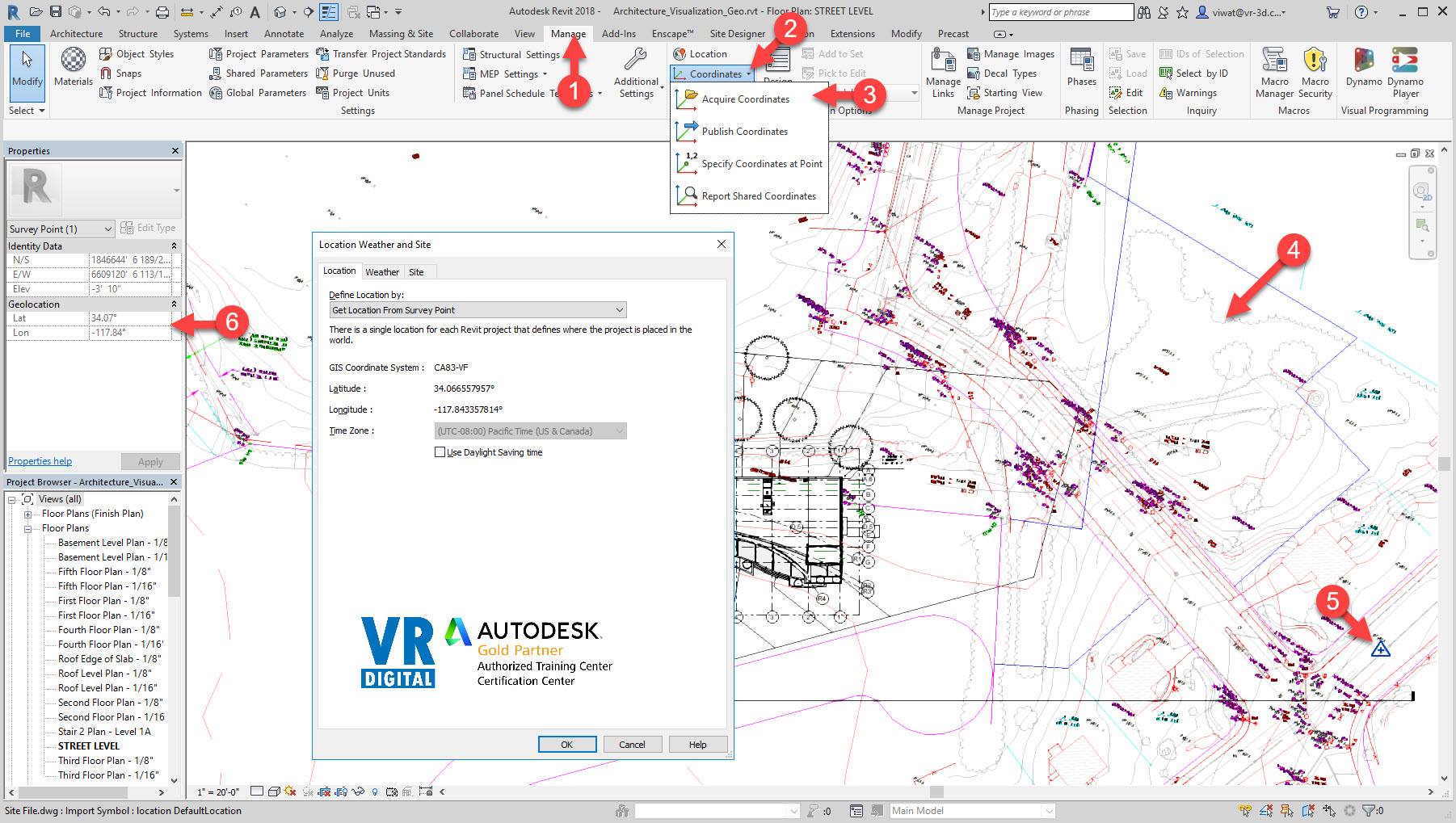Toggle Use Daylight Saving time checkbox
1456x823 pixels.
(440, 452)
